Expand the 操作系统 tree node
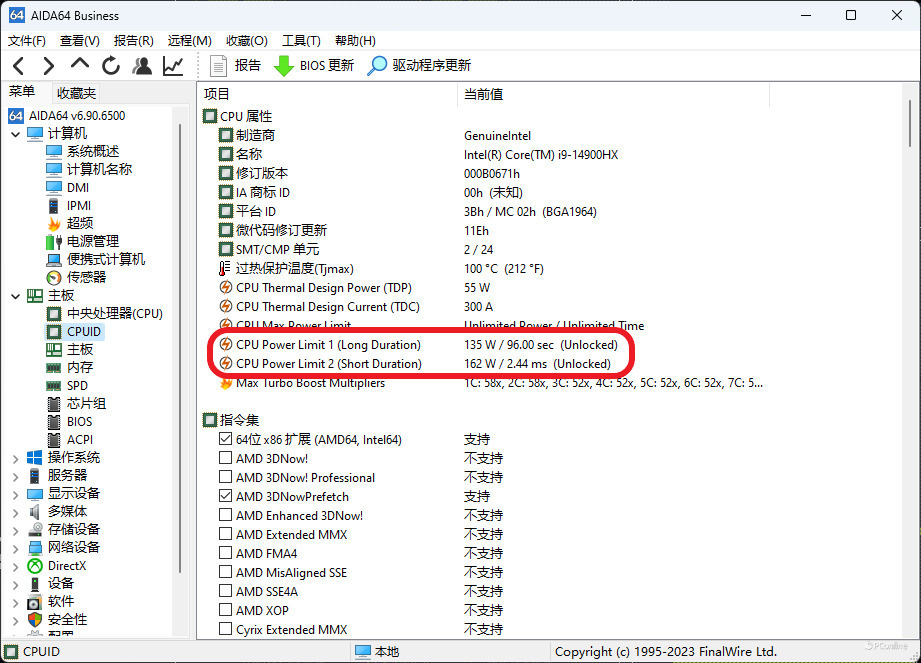921x663 pixels. [16, 458]
